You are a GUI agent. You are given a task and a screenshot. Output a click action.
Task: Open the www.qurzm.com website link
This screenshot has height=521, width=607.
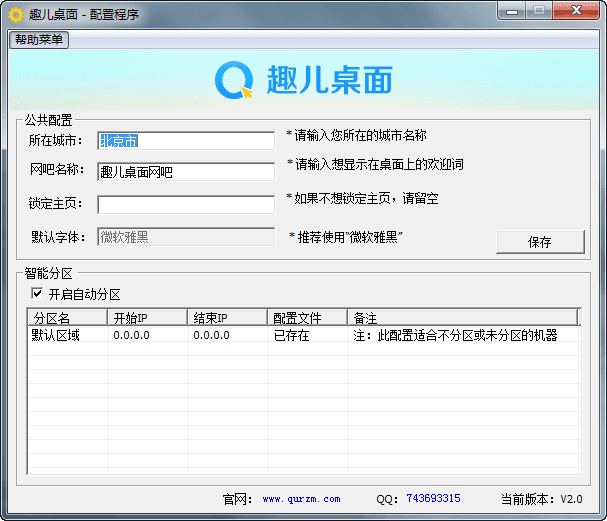click(301, 498)
